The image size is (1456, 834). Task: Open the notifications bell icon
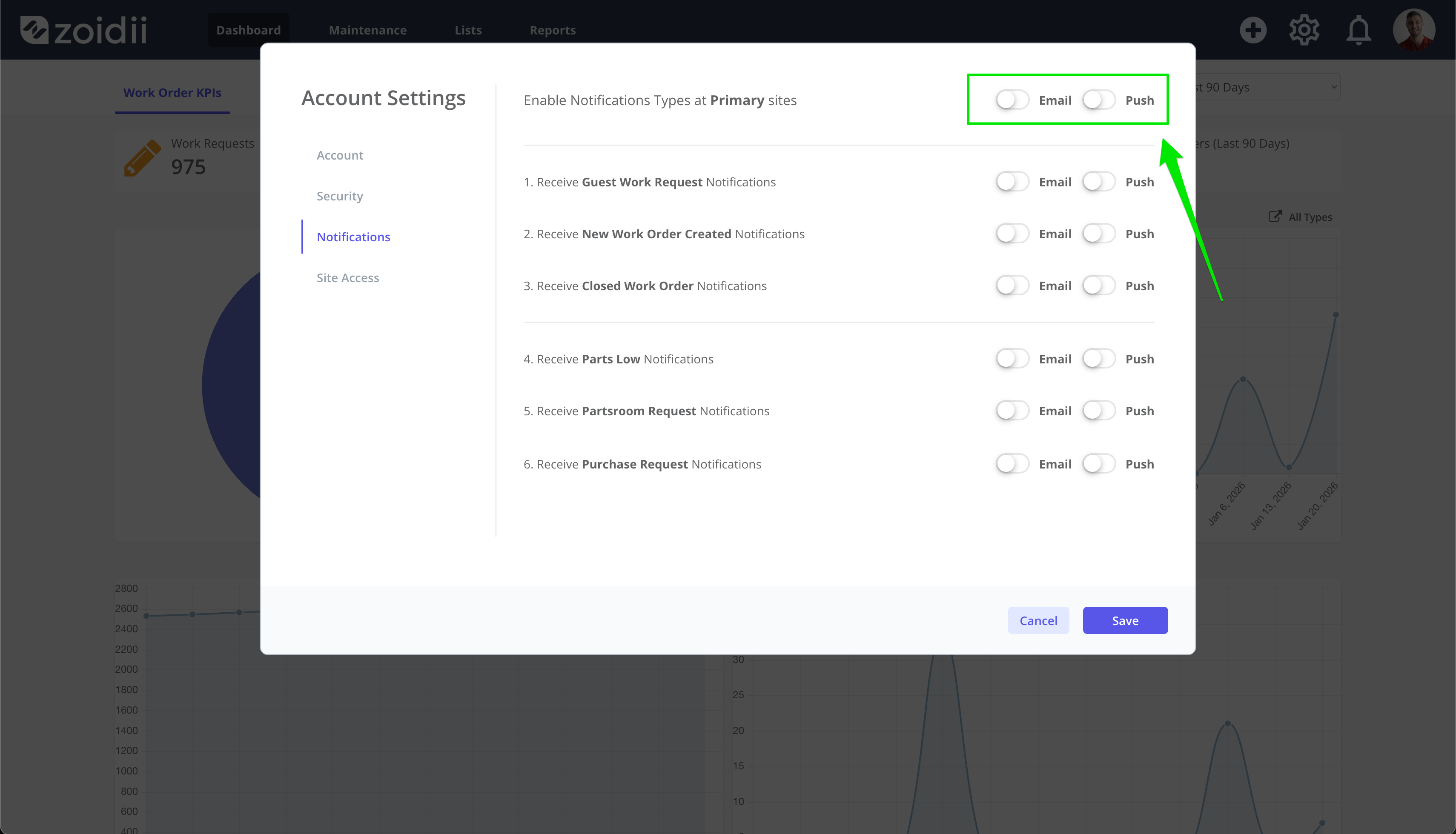tap(1359, 30)
